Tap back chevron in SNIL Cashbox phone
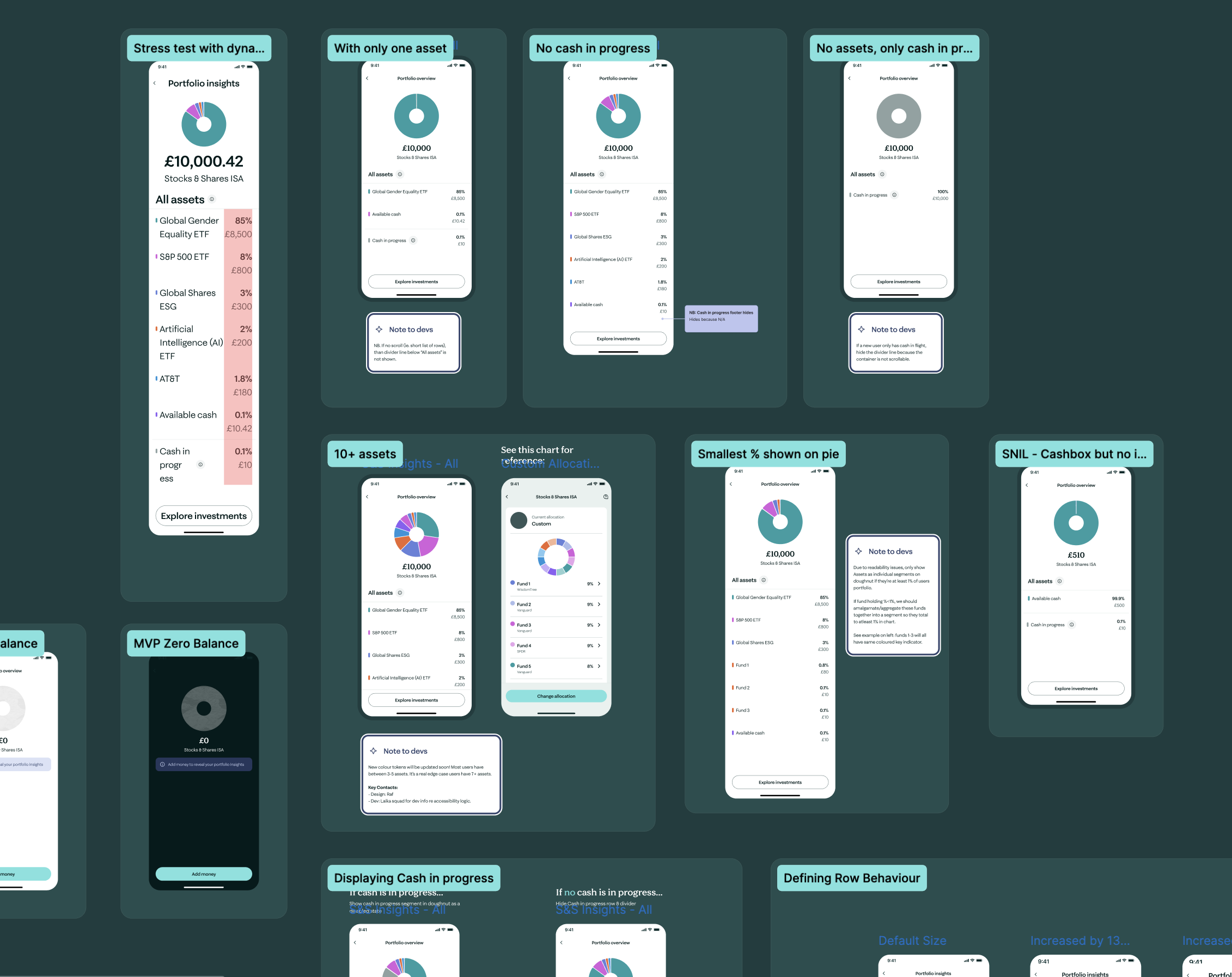Viewport: 1232px width, 977px height. [x=1026, y=485]
